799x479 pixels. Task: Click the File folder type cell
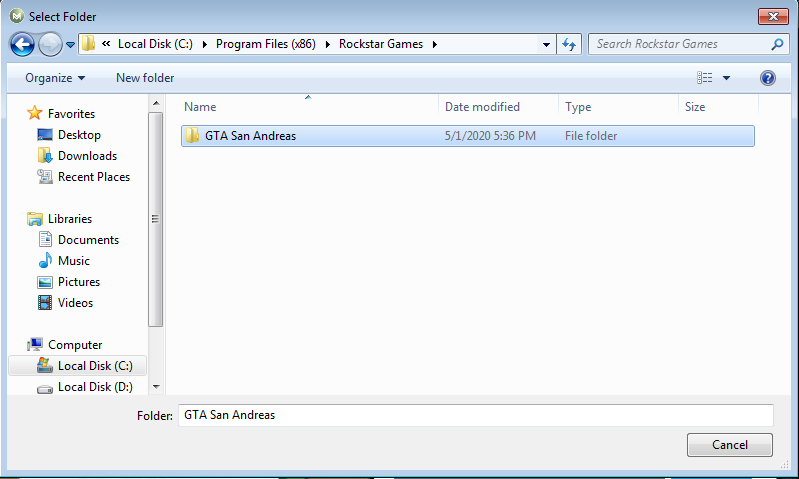point(591,136)
